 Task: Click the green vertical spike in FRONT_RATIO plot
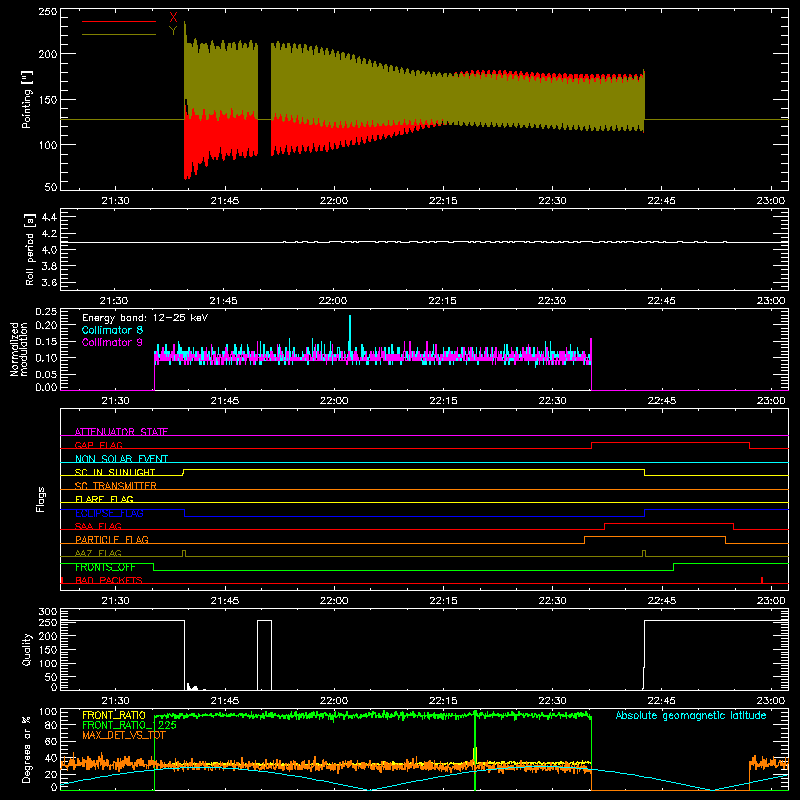pos(475,750)
